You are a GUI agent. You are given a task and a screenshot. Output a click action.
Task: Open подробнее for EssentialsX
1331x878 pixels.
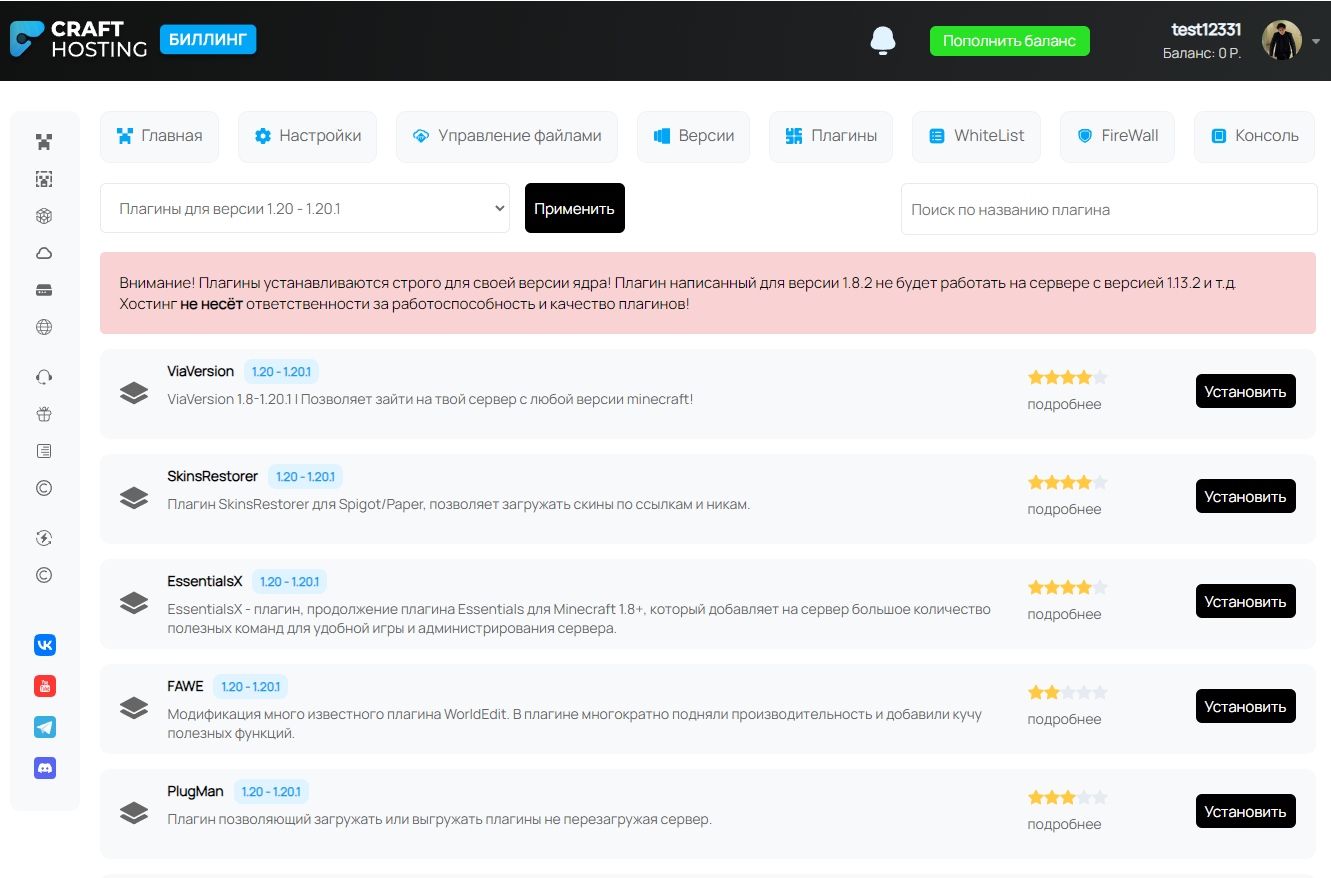[1064, 614]
